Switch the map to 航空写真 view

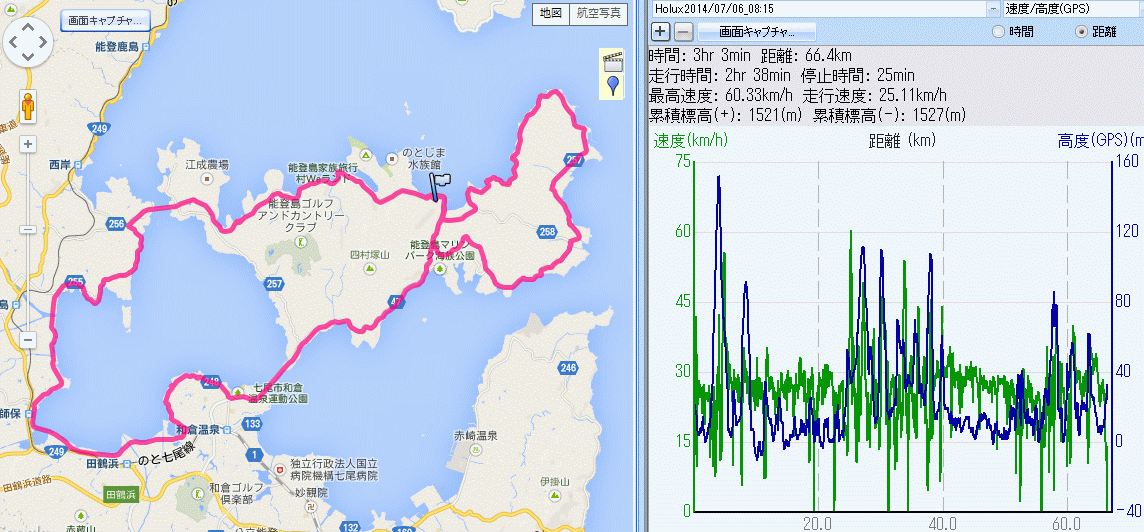click(598, 14)
